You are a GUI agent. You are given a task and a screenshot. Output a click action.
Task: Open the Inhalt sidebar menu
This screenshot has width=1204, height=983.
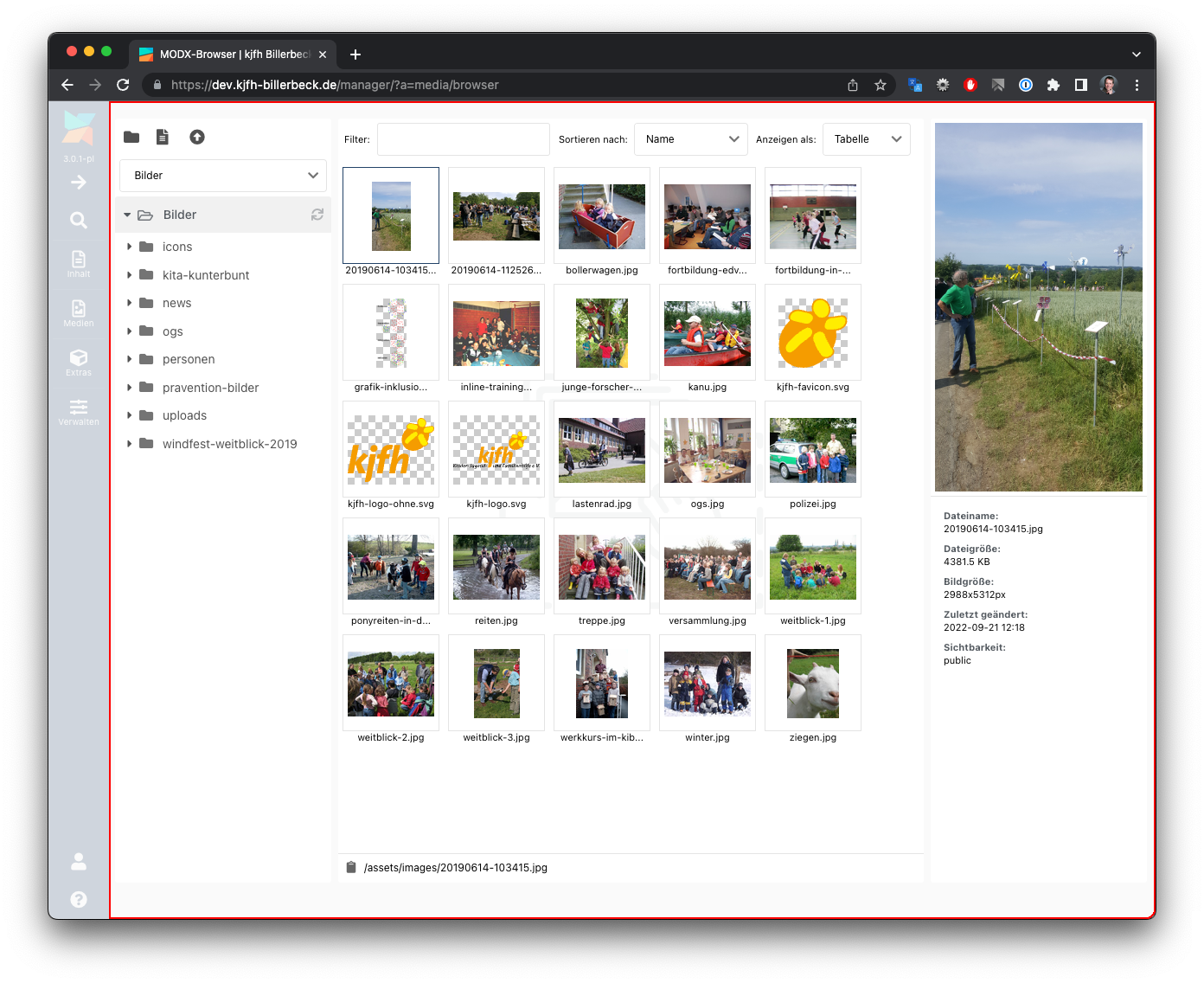coord(79,263)
